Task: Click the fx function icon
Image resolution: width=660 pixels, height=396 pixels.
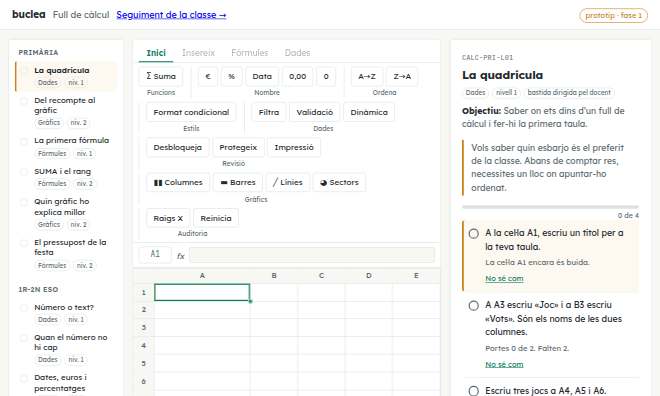Action: coord(181,255)
